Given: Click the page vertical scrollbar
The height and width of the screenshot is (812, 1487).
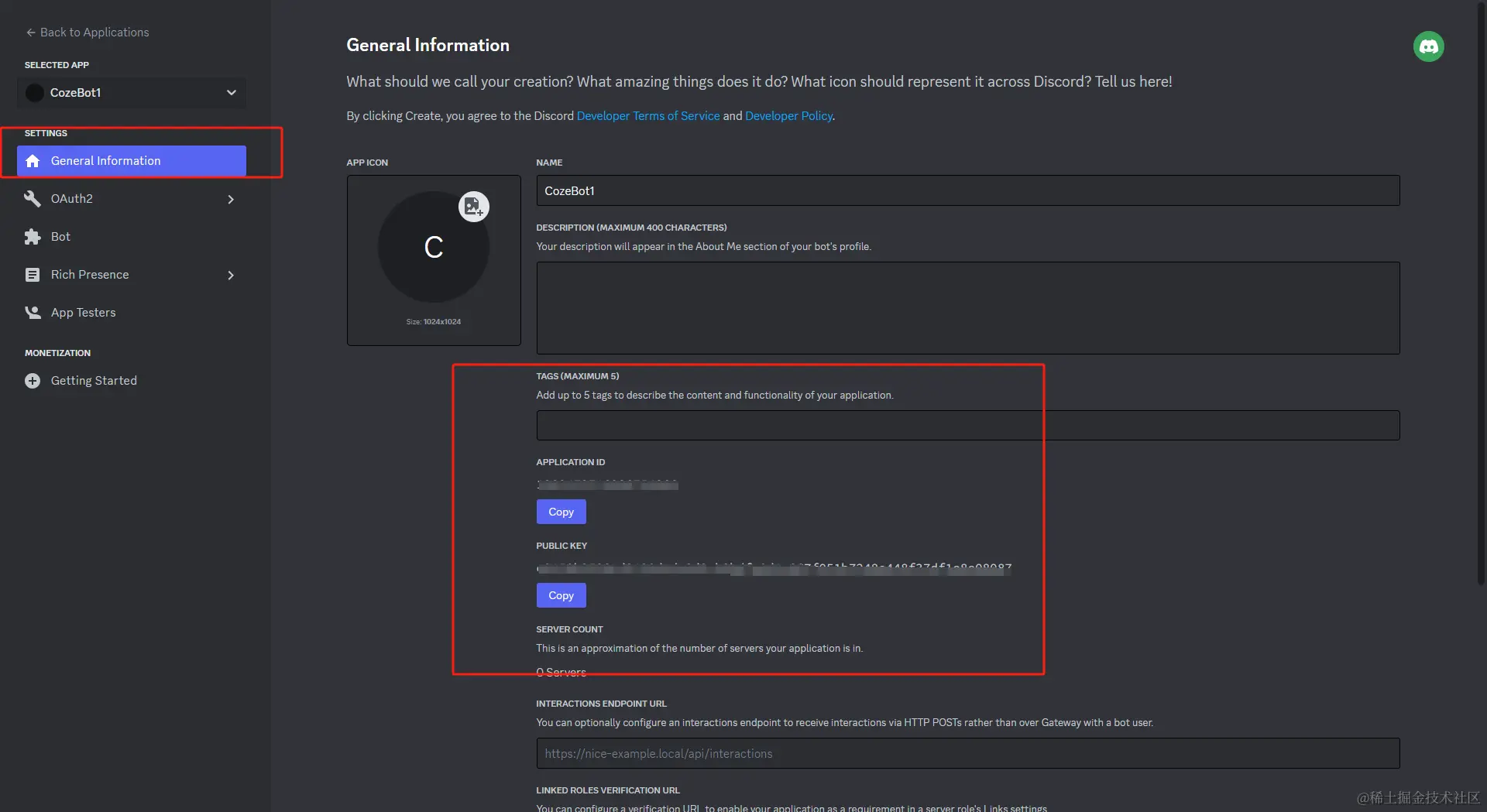Looking at the screenshot, I should click(1482, 294).
